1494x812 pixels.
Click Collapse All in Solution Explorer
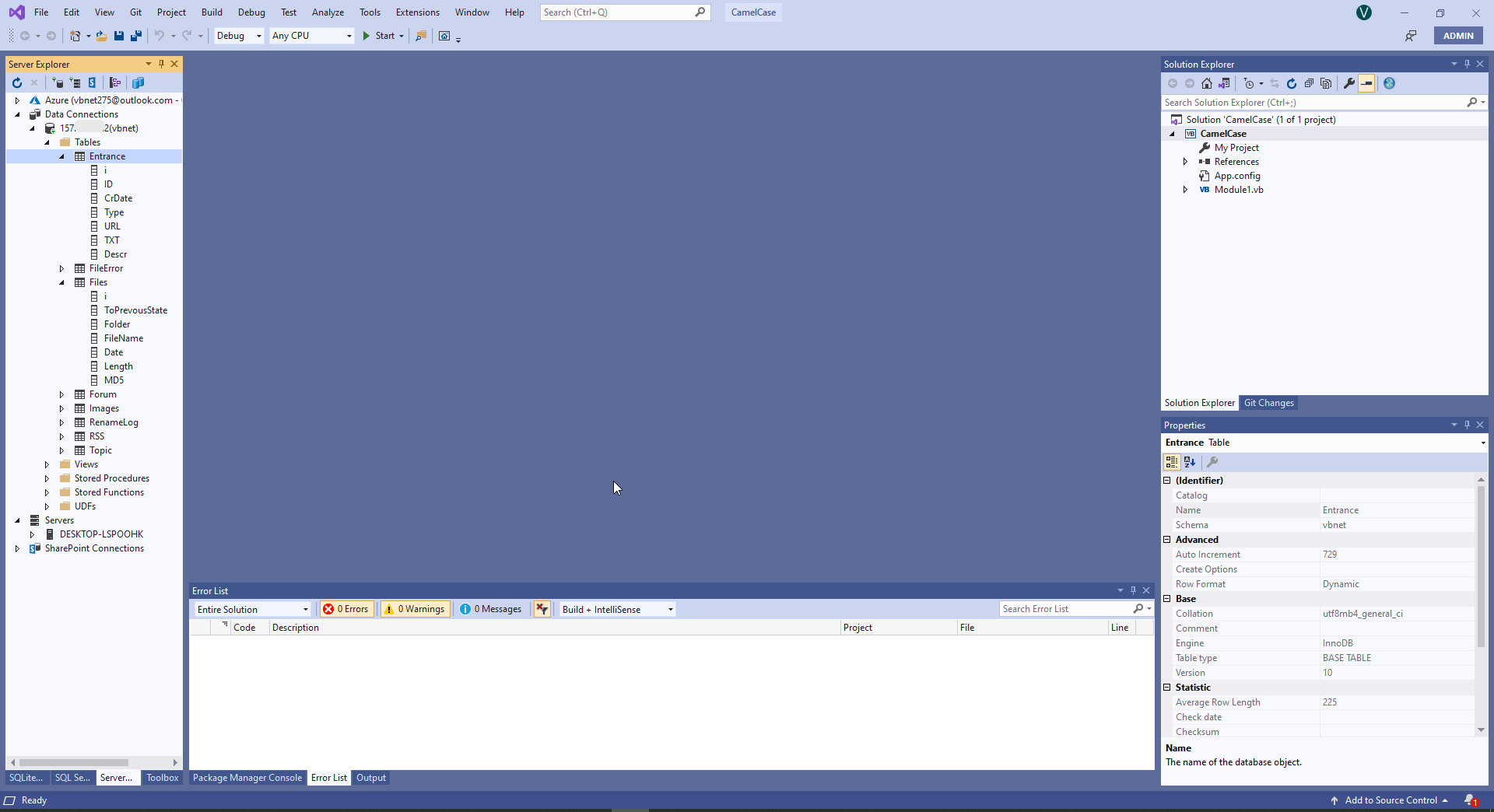(x=1309, y=83)
